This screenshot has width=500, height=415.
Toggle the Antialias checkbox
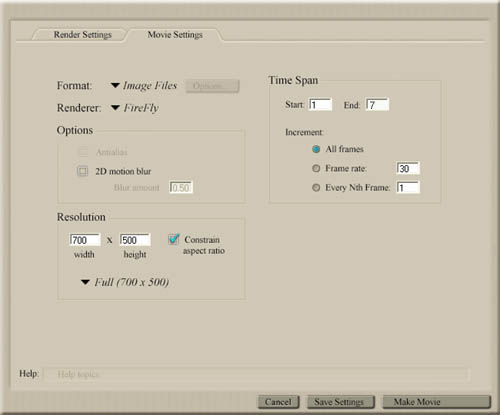83,152
